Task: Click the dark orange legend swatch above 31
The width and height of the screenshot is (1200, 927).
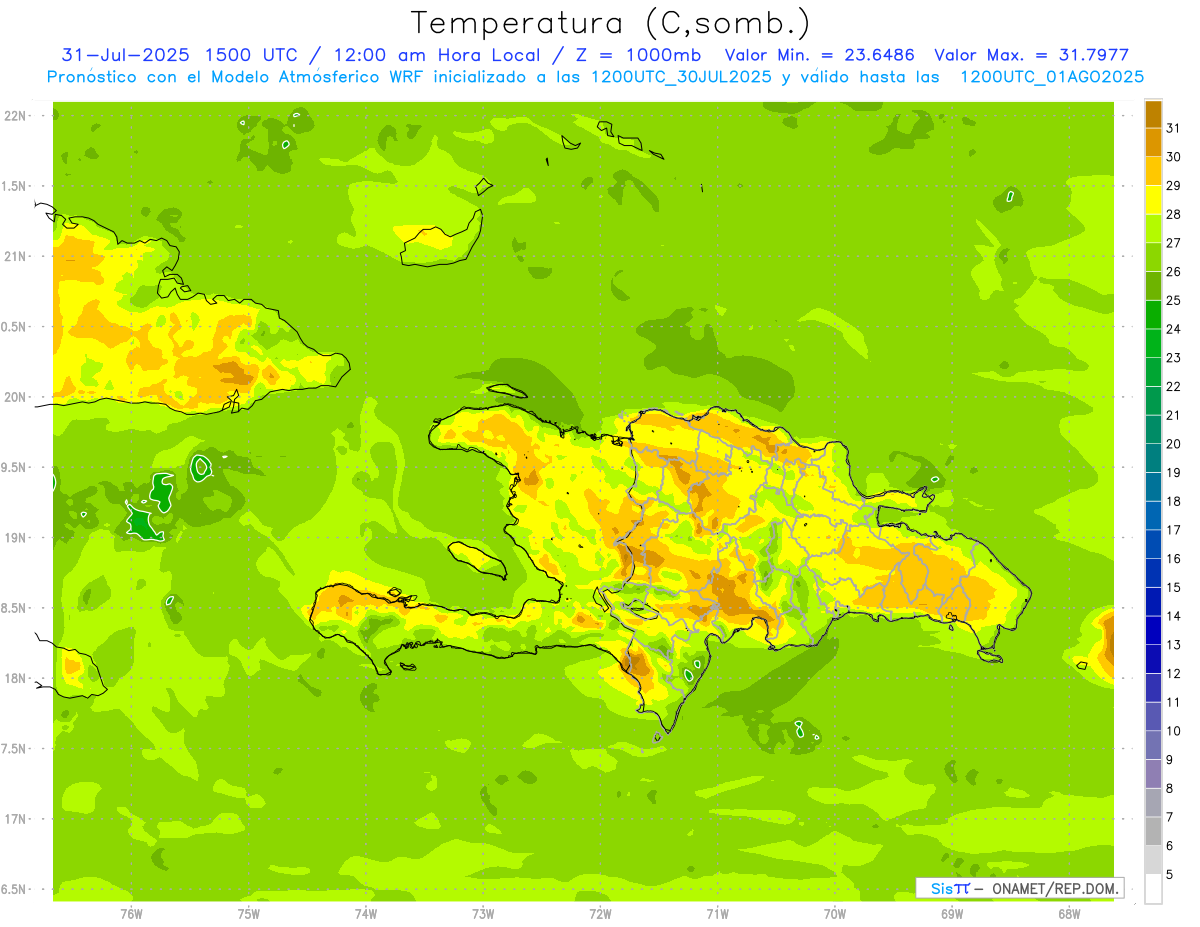Action: (1153, 114)
